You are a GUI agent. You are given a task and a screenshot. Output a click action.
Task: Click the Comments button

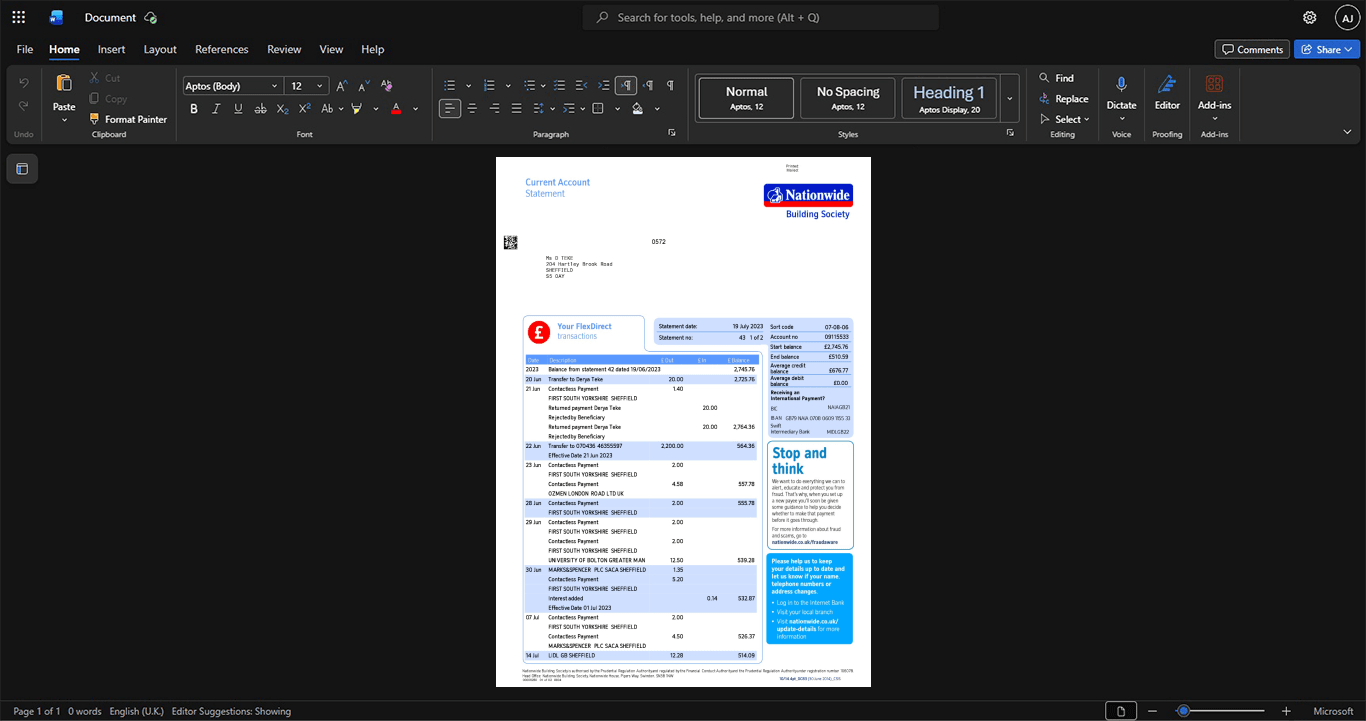pyautogui.click(x=1252, y=49)
